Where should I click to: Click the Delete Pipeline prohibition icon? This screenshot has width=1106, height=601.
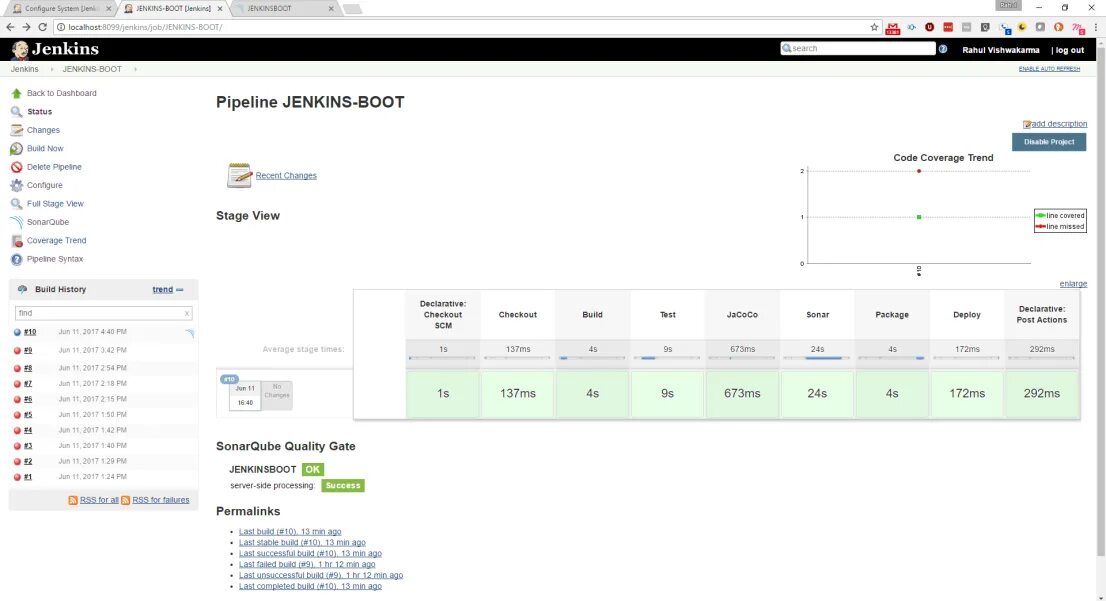[16, 166]
